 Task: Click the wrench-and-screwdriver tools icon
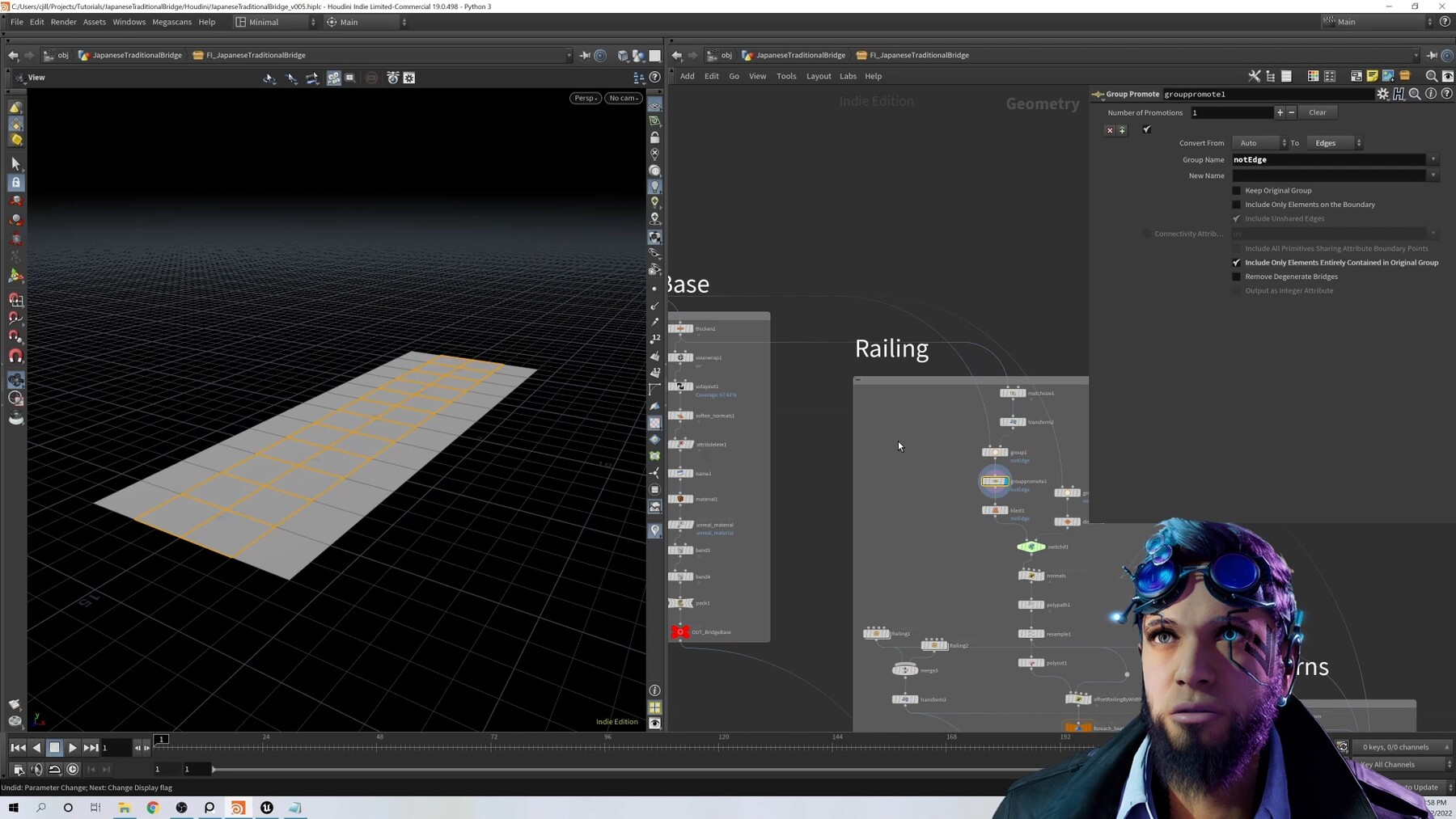tap(1255, 76)
